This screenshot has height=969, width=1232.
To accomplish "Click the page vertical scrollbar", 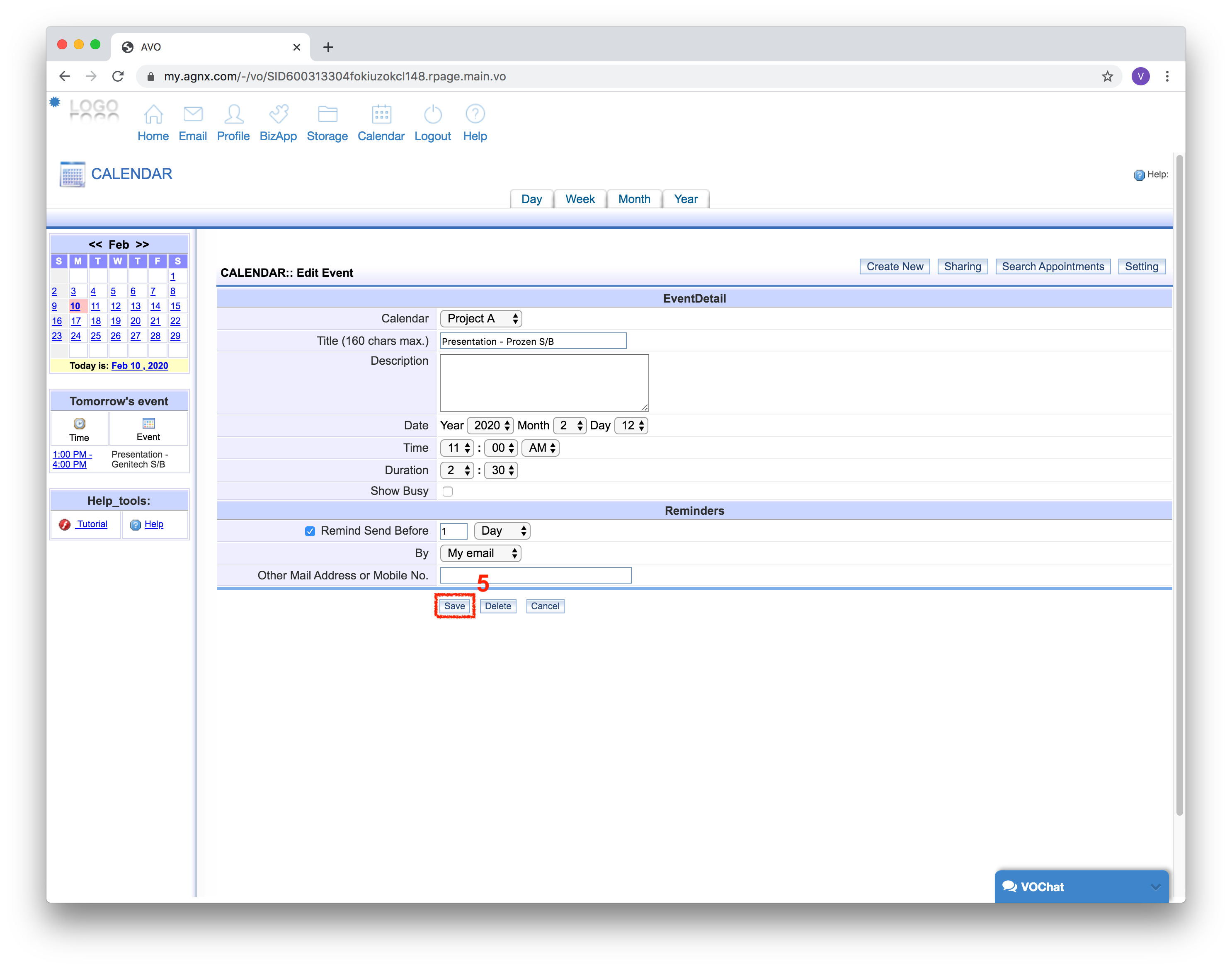I will (1179, 482).
